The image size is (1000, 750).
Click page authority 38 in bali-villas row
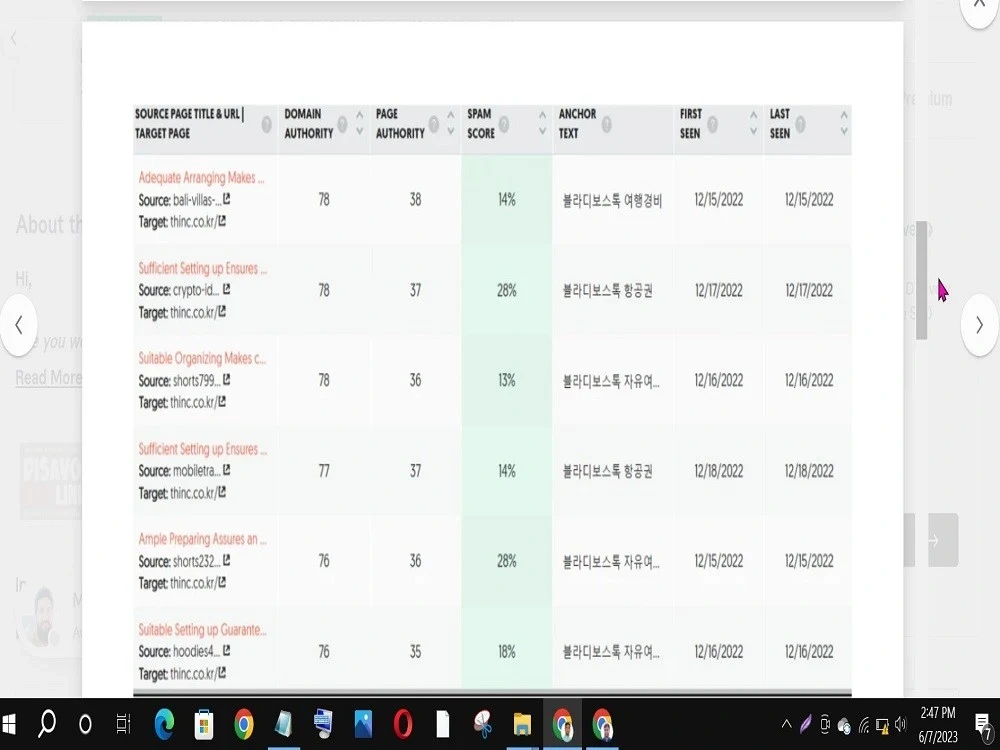(415, 200)
